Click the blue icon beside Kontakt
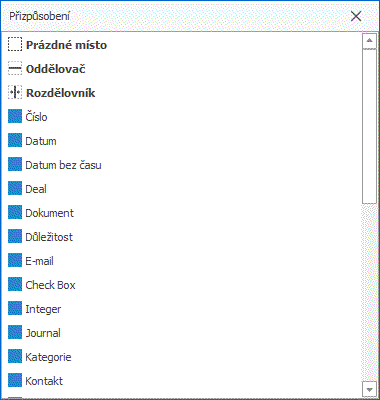The height and width of the screenshot is (400, 380). click(15, 381)
